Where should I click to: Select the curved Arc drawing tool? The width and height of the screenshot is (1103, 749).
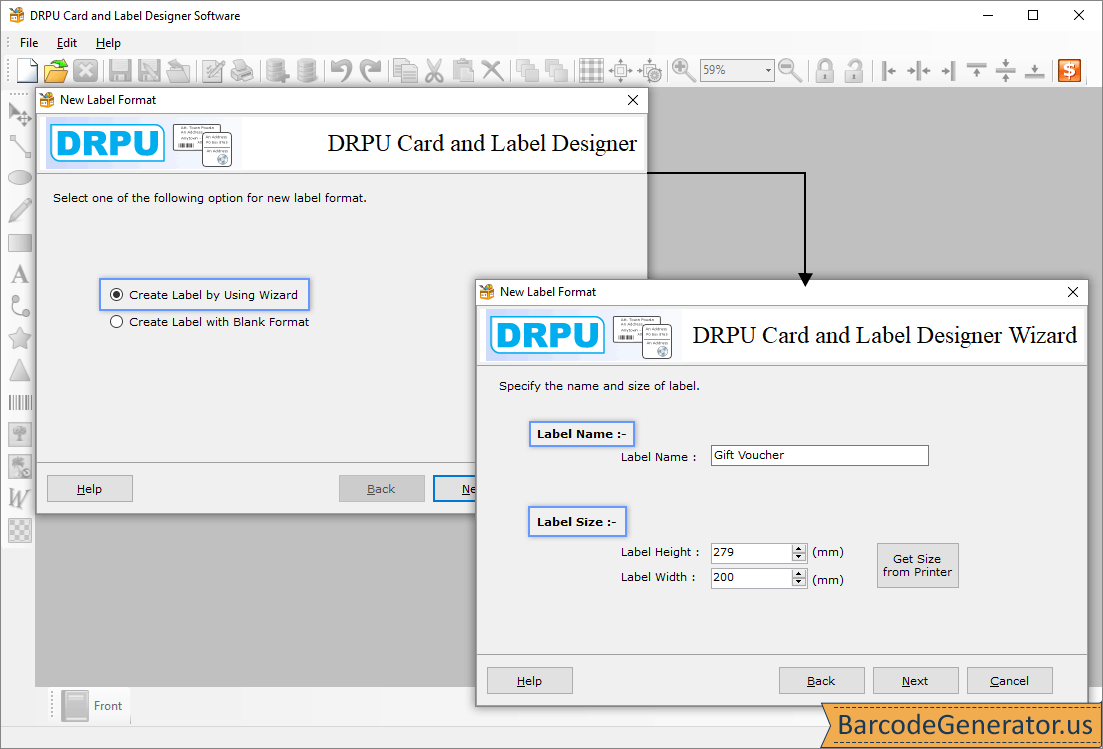[x=20, y=307]
